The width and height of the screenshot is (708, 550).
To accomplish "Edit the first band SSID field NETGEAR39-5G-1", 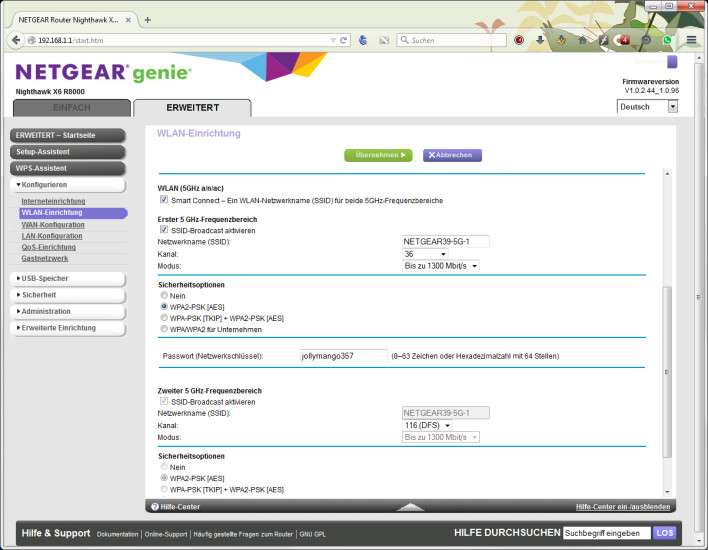I will pos(445,242).
